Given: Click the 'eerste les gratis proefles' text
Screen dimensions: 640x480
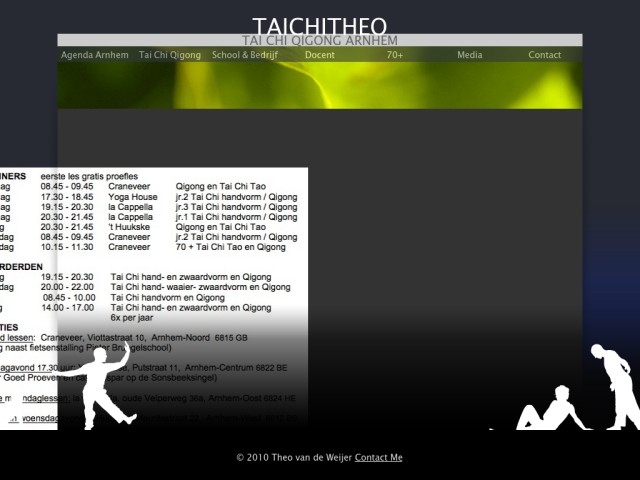Looking at the screenshot, I should 89,176.
